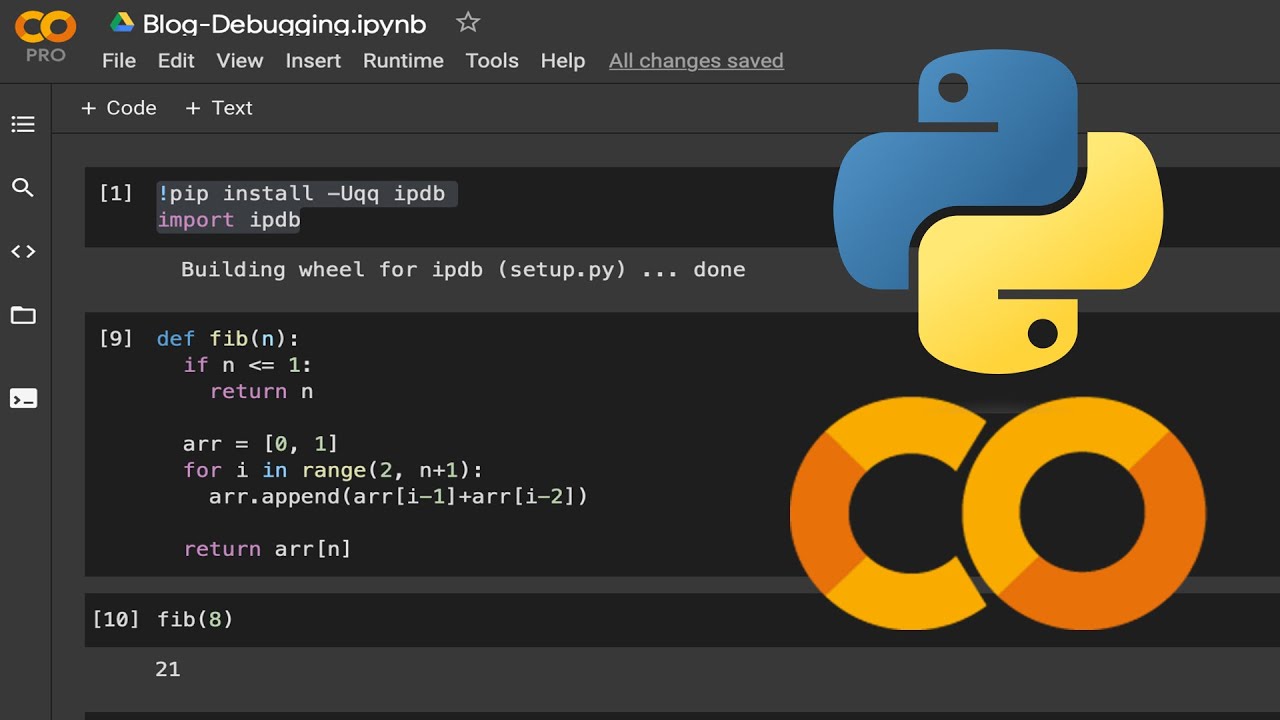Click the Google Drive icon beside notebook title
The height and width of the screenshot is (720, 1280).
122,23
